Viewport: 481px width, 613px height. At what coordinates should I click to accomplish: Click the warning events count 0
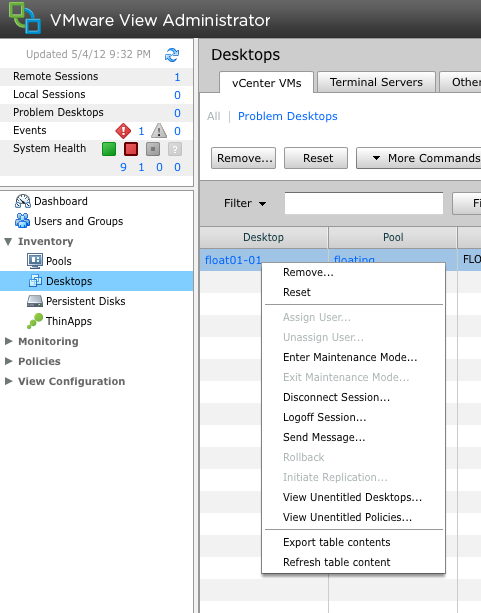pos(177,131)
